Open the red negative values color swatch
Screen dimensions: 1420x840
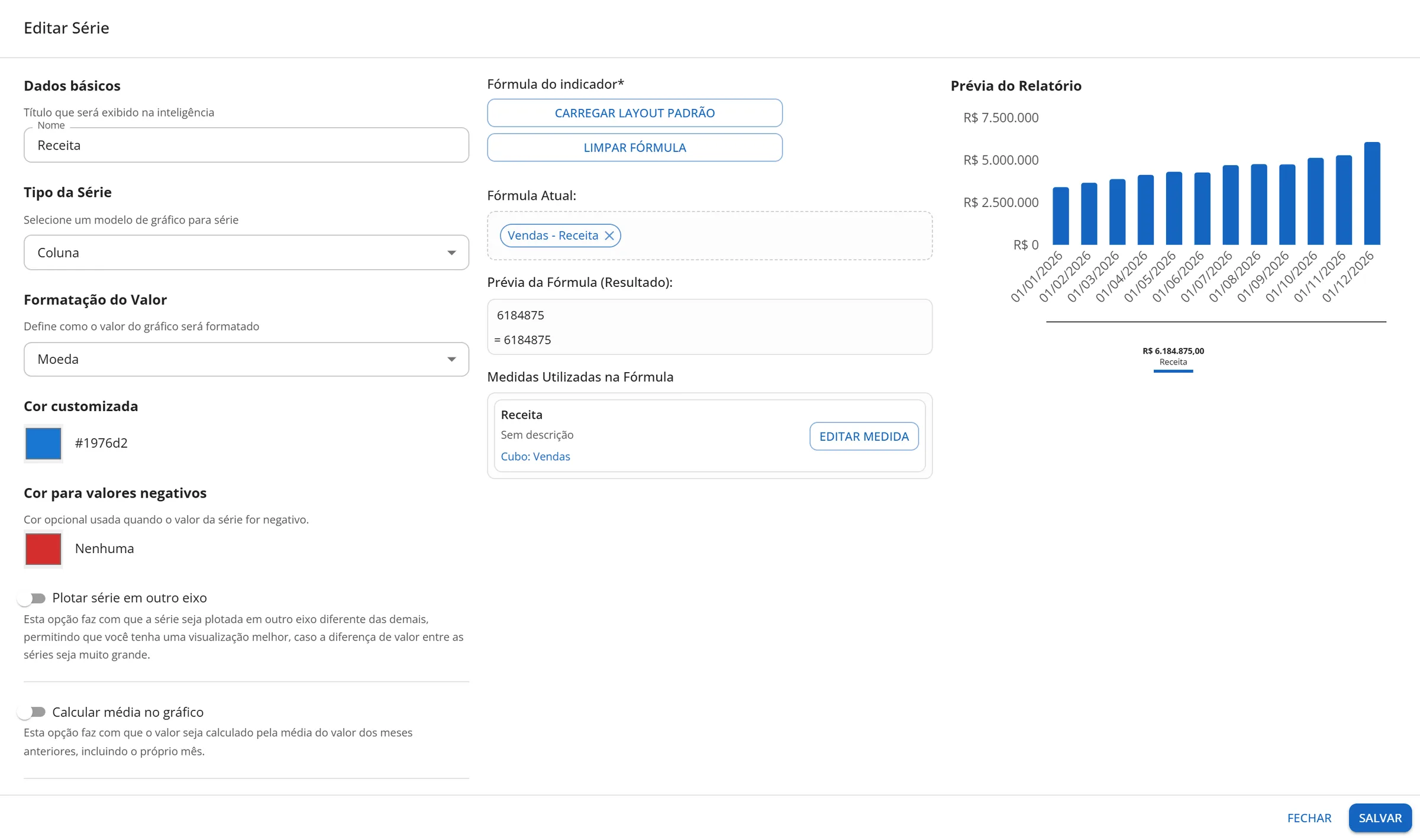(x=43, y=549)
